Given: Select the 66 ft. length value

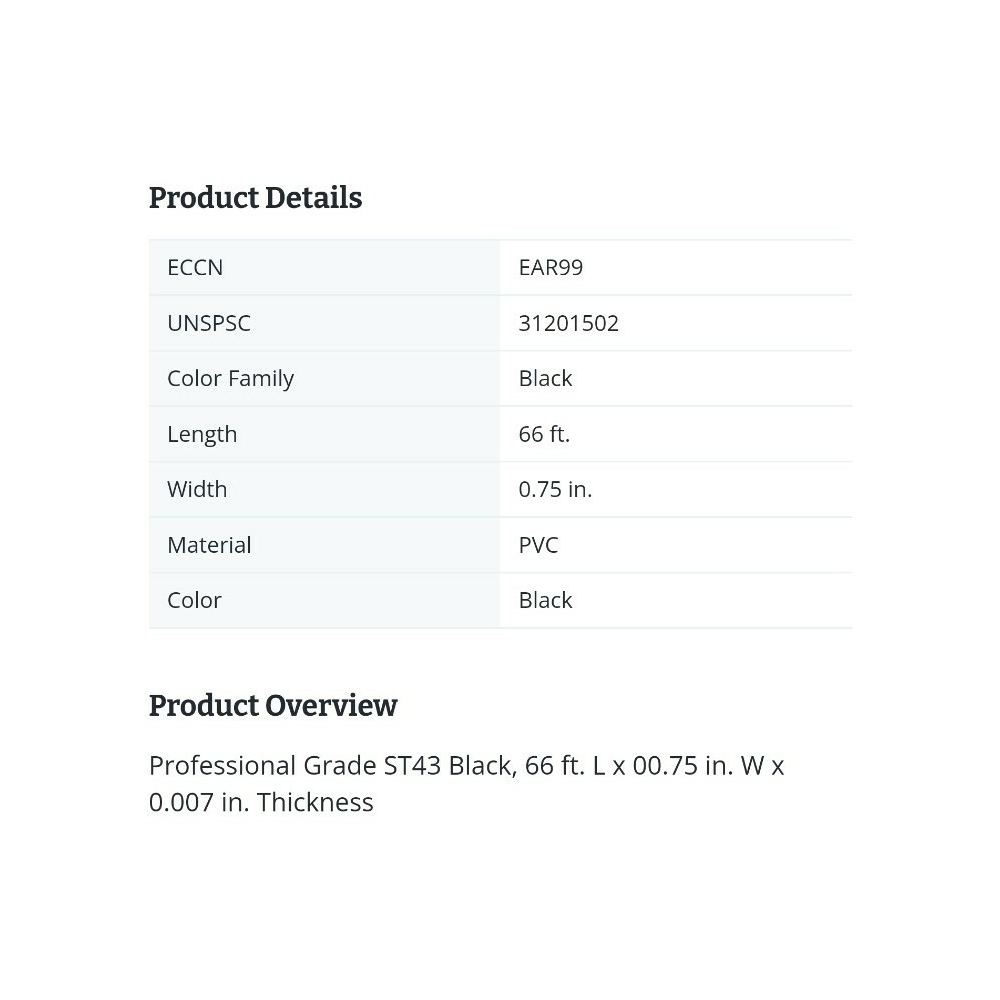Looking at the screenshot, I should click(544, 434).
